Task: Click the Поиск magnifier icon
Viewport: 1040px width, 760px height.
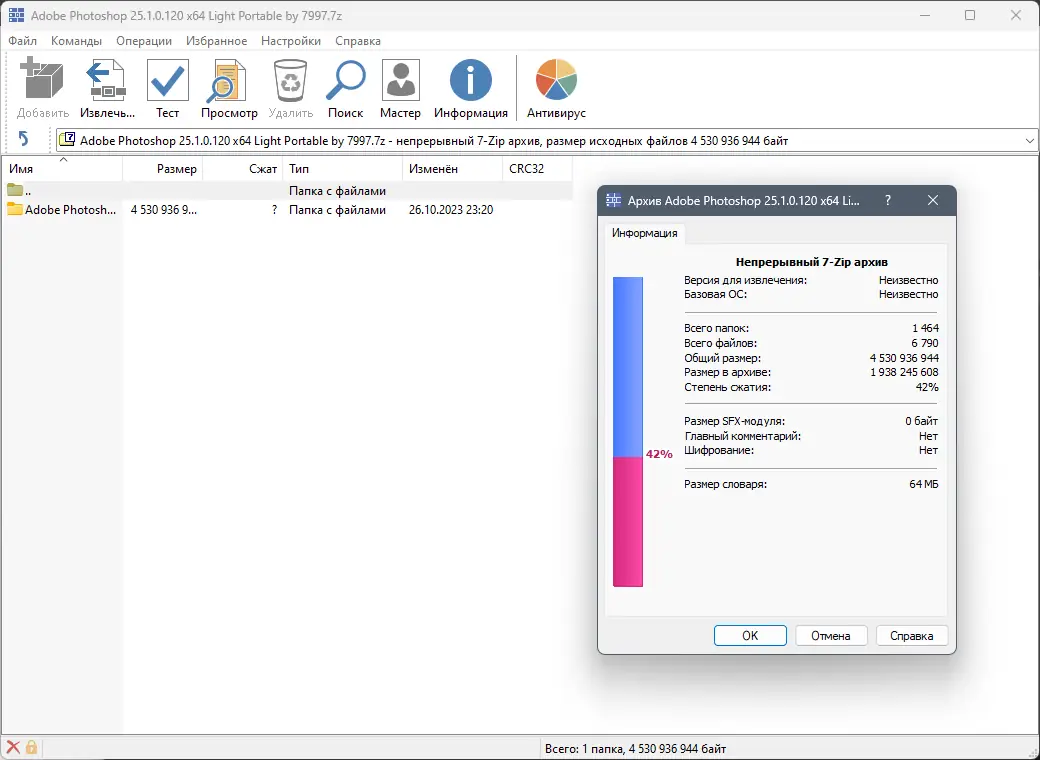Action: pyautogui.click(x=345, y=80)
